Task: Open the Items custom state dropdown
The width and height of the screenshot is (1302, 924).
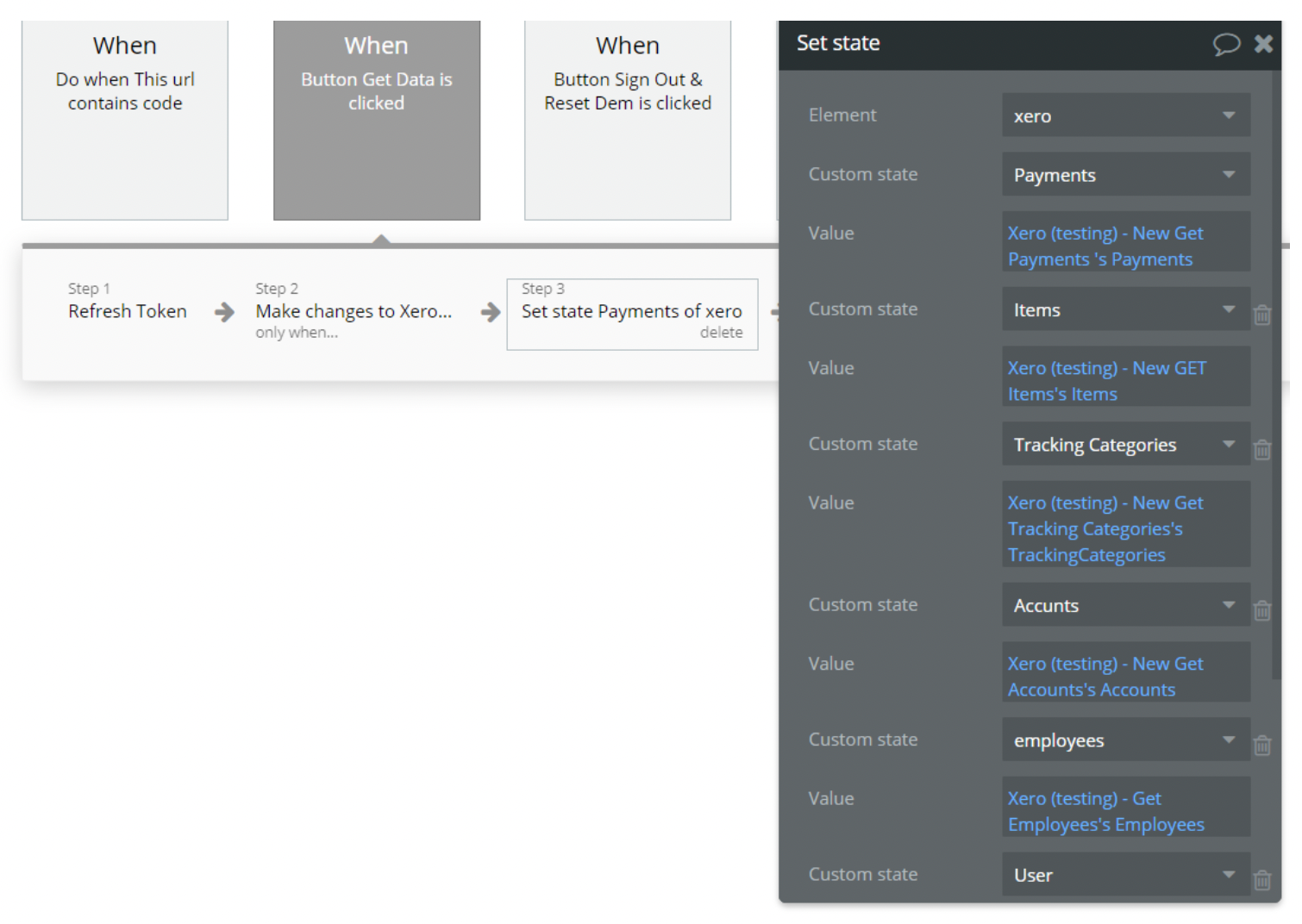Action: point(1126,309)
